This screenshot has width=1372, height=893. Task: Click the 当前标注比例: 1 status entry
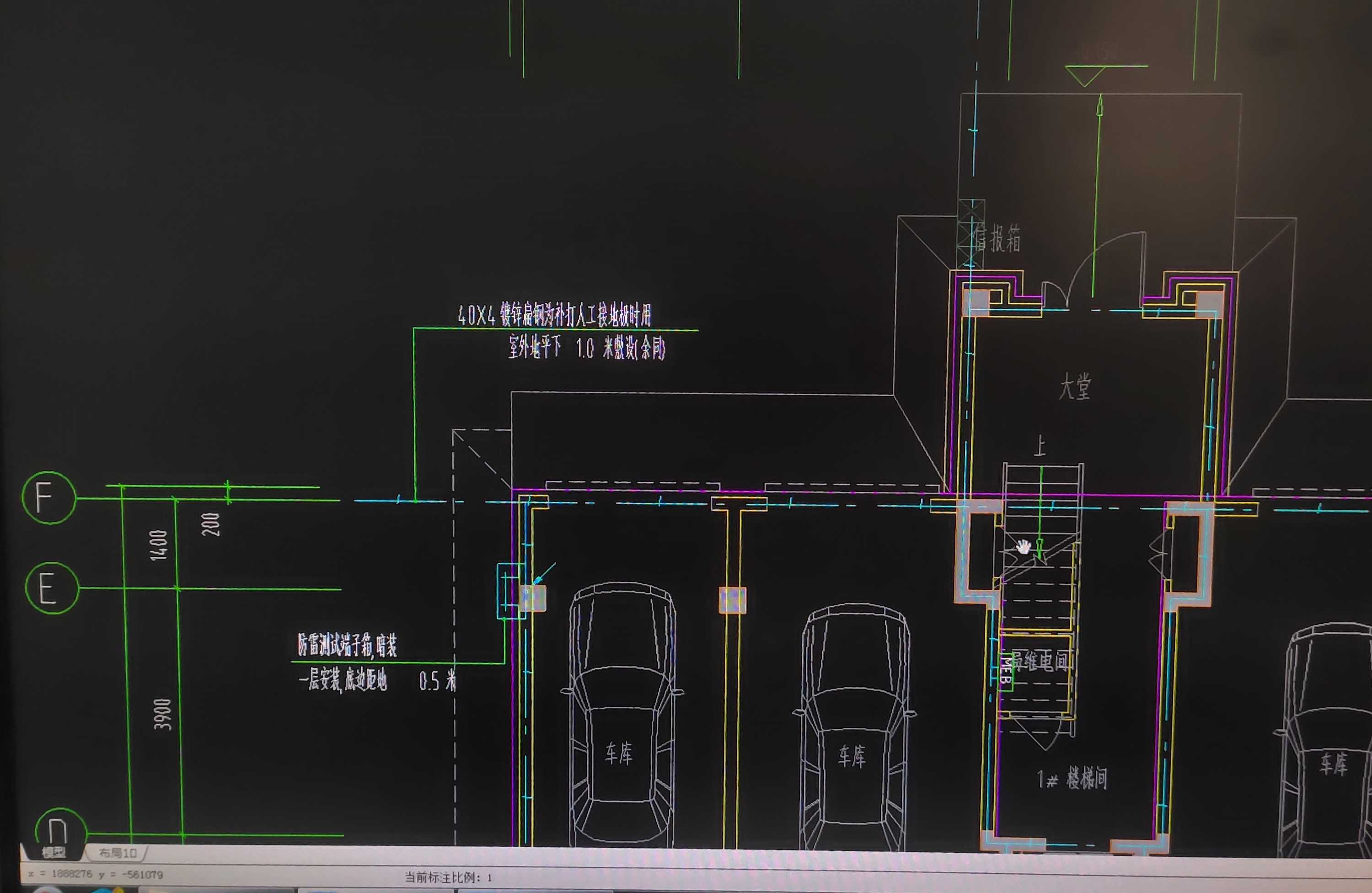point(448,877)
